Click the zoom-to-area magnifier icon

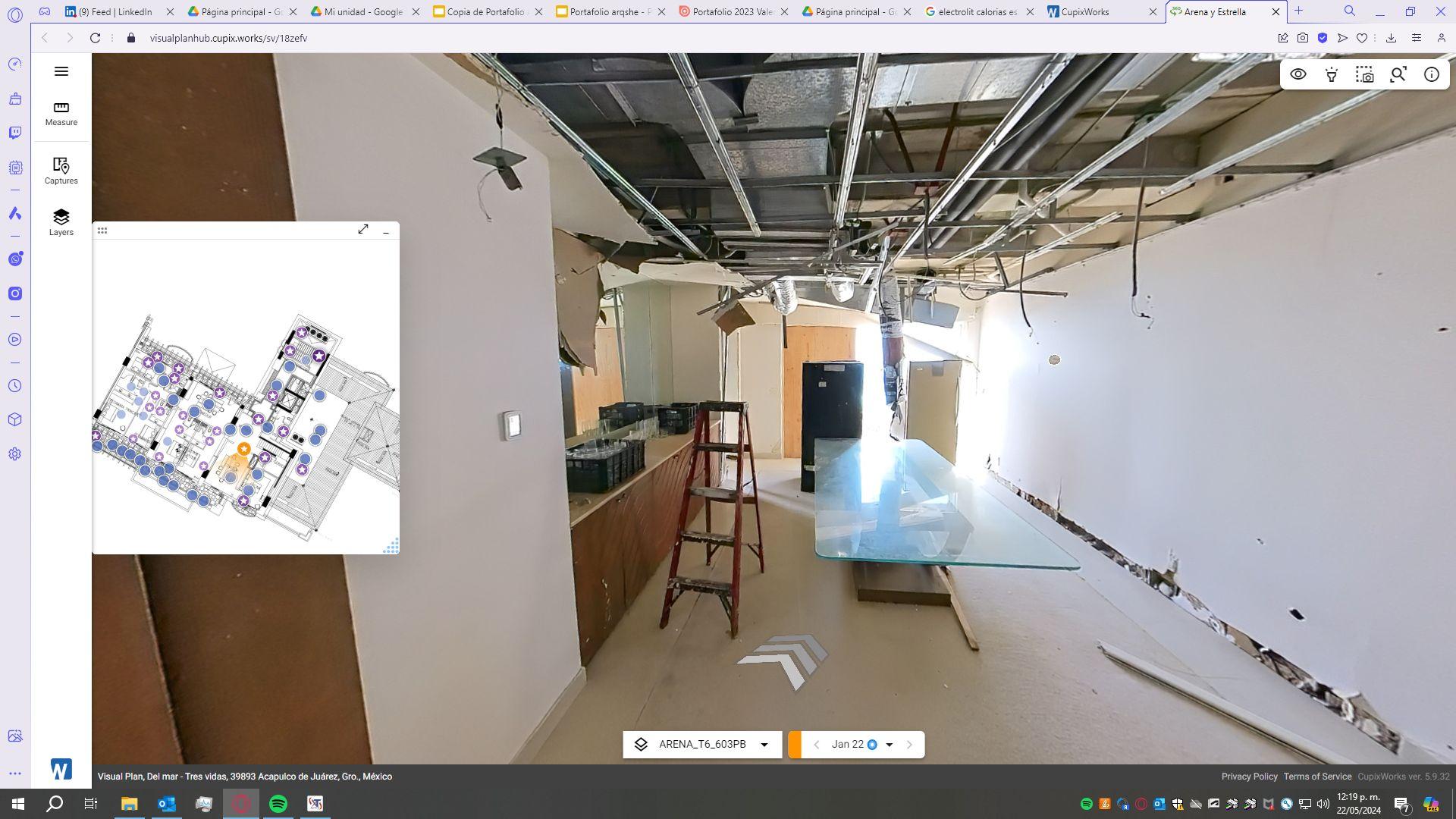pyautogui.click(x=1398, y=74)
